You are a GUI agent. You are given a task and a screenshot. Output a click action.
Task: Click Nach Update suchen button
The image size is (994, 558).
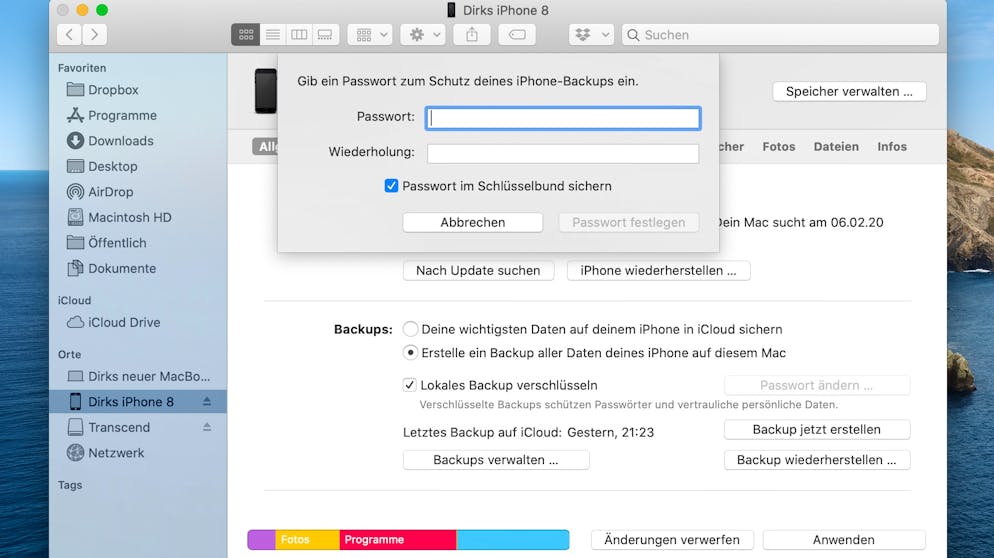click(x=479, y=270)
